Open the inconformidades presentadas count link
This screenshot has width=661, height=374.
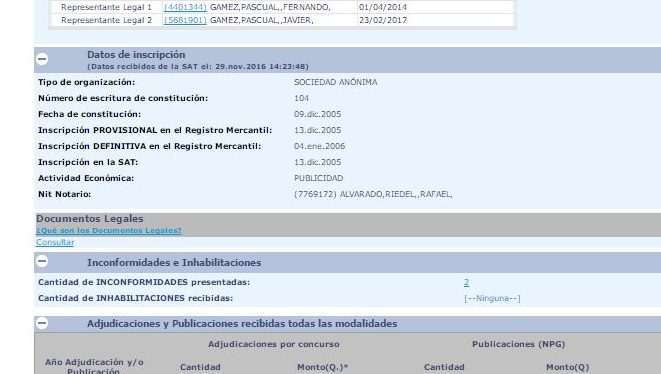pos(466,282)
